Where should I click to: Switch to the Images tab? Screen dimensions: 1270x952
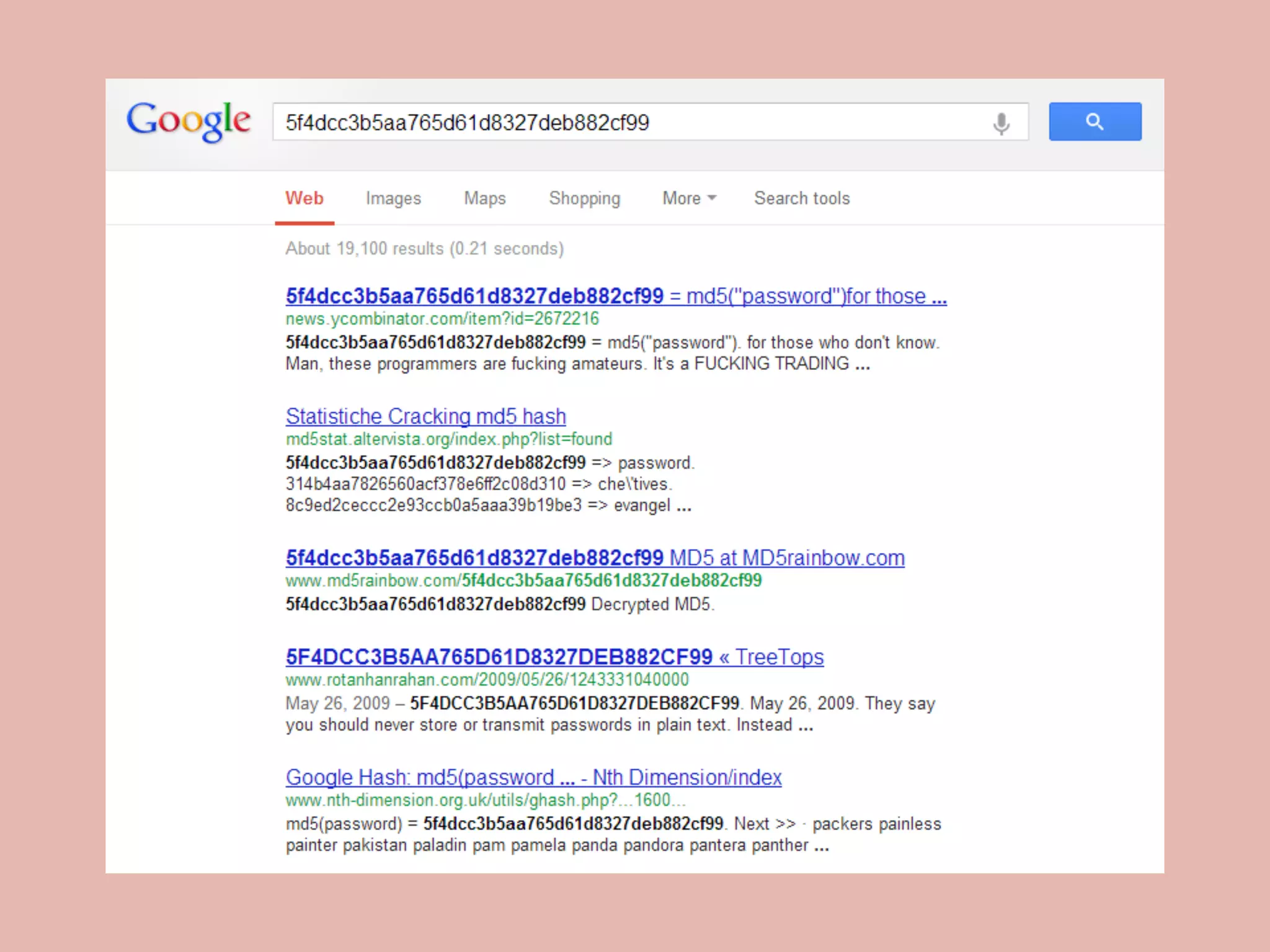click(393, 198)
